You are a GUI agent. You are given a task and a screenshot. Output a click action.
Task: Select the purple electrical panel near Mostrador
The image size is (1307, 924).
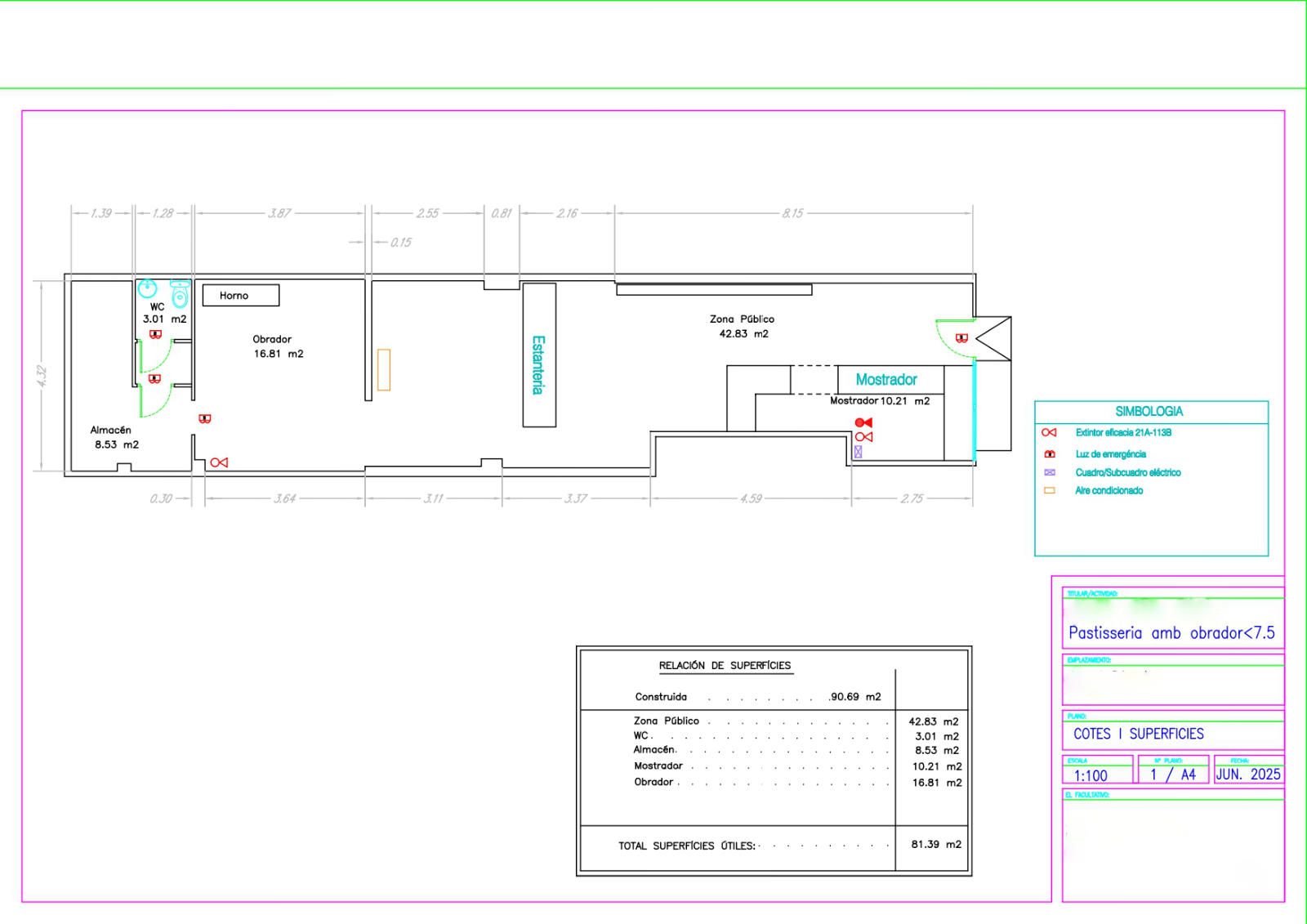point(858,452)
